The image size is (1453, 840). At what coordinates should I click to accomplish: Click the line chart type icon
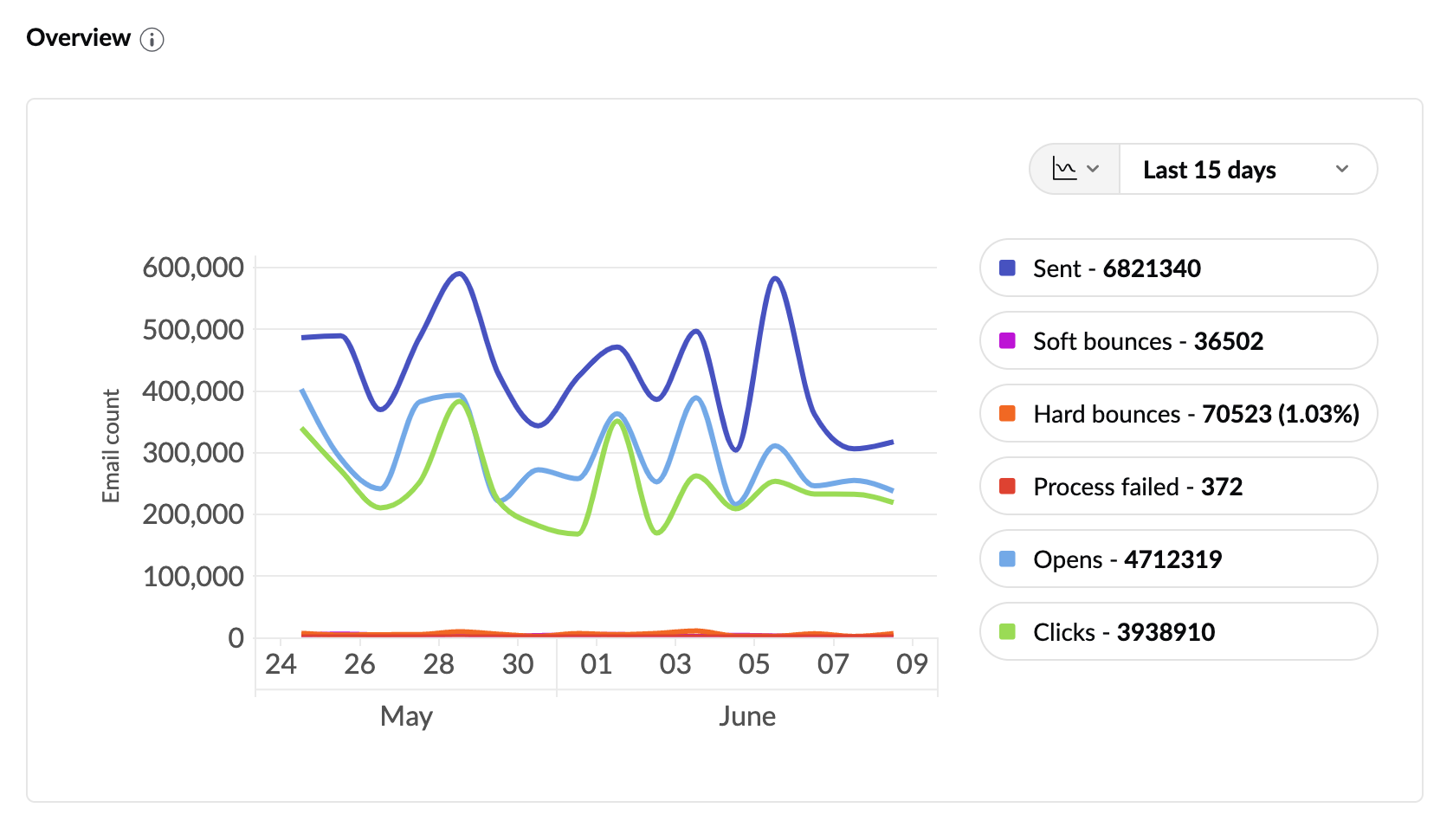point(1064,169)
